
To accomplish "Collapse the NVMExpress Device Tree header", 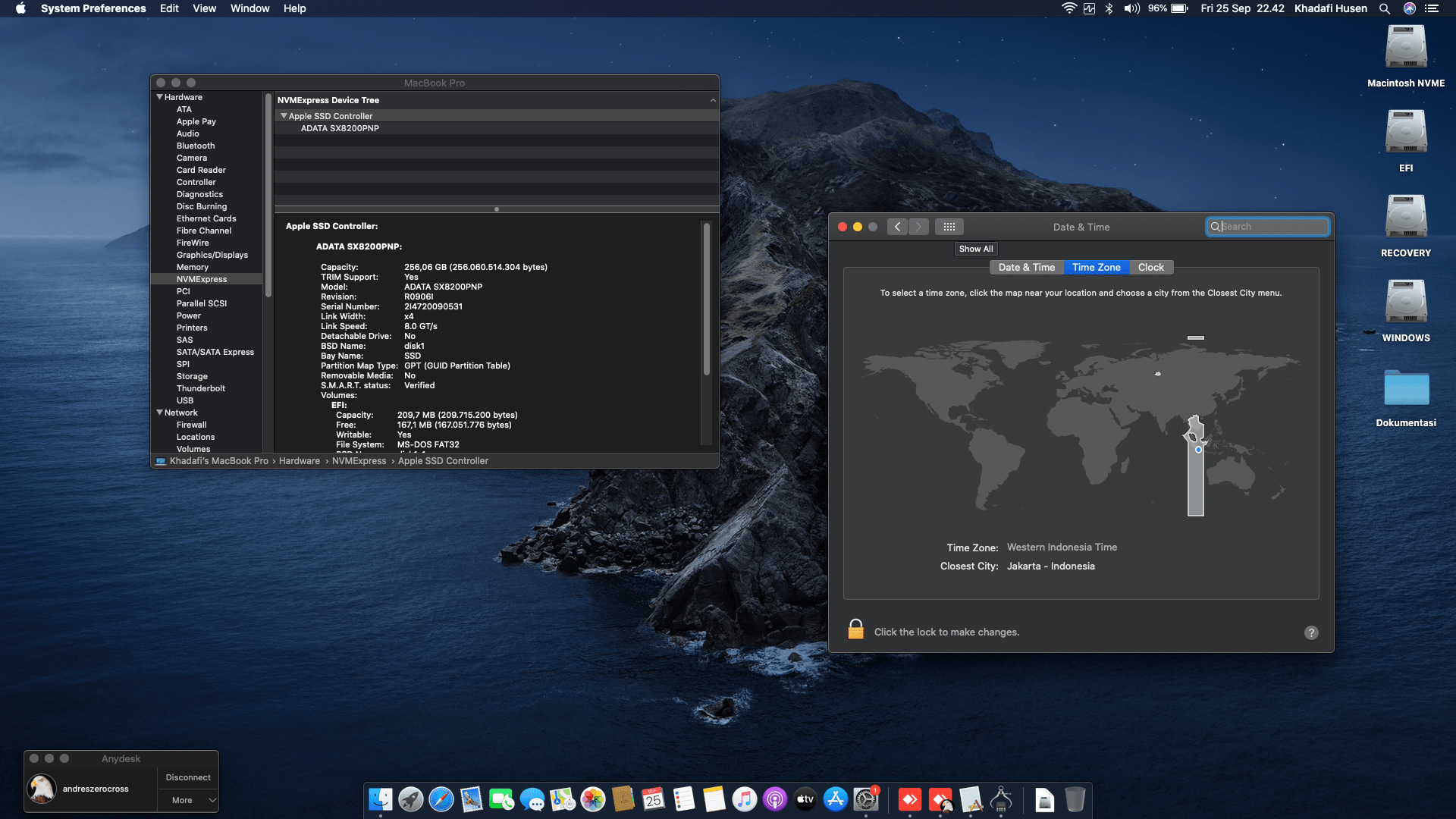I will pyautogui.click(x=713, y=100).
